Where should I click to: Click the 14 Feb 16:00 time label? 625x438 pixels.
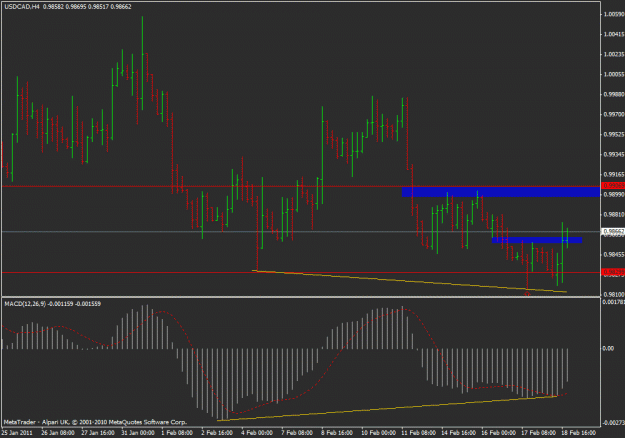pos(458,432)
